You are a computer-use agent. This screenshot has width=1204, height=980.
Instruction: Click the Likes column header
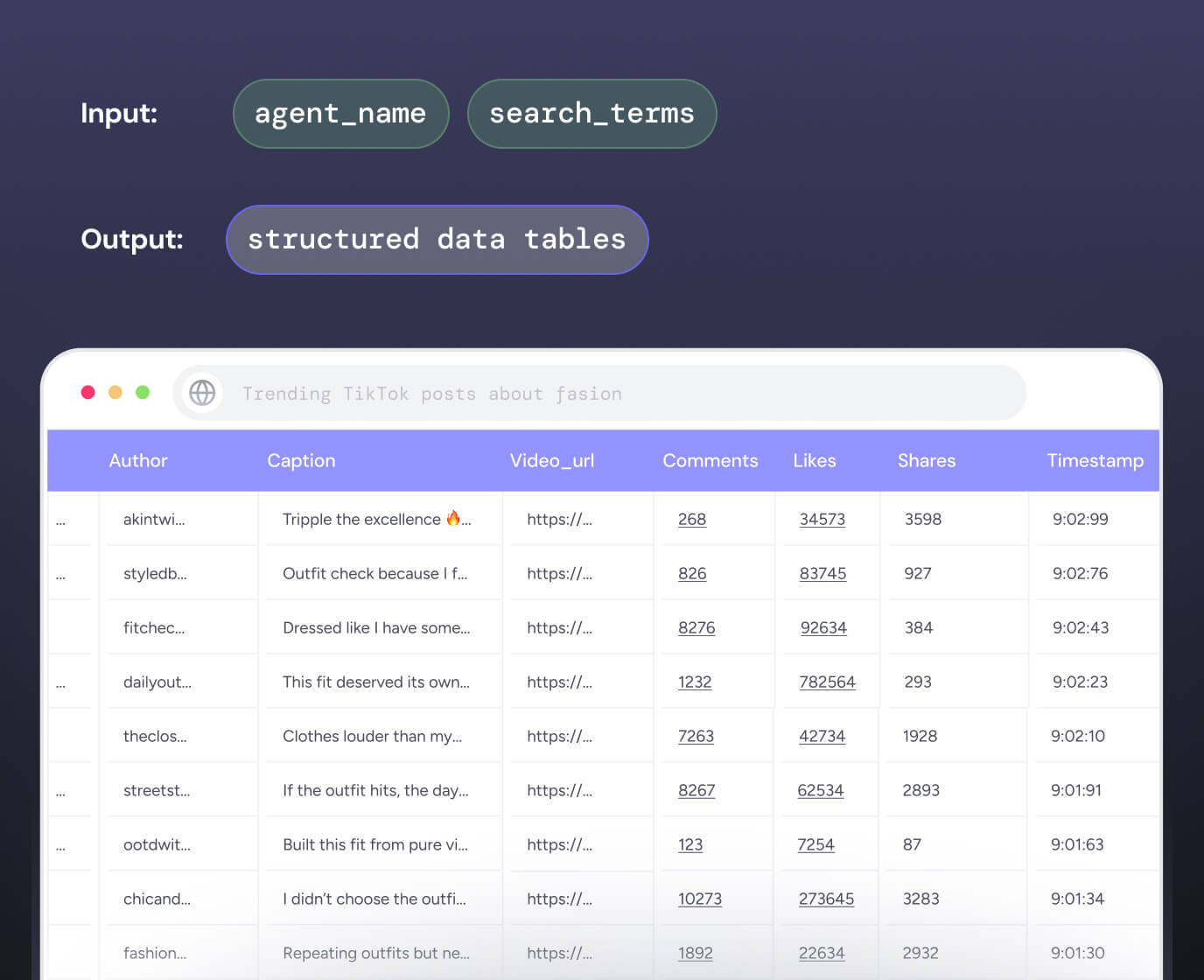(x=814, y=460)
